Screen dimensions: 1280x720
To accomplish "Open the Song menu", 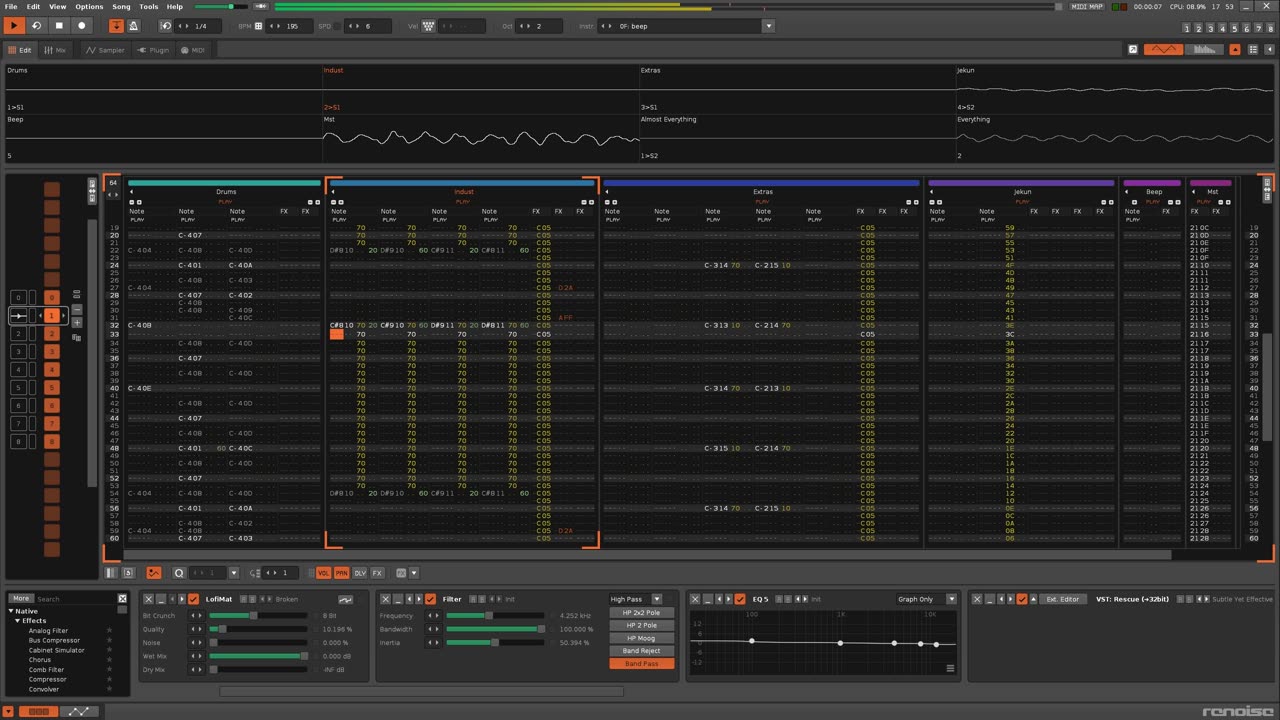I will point(121,6).
